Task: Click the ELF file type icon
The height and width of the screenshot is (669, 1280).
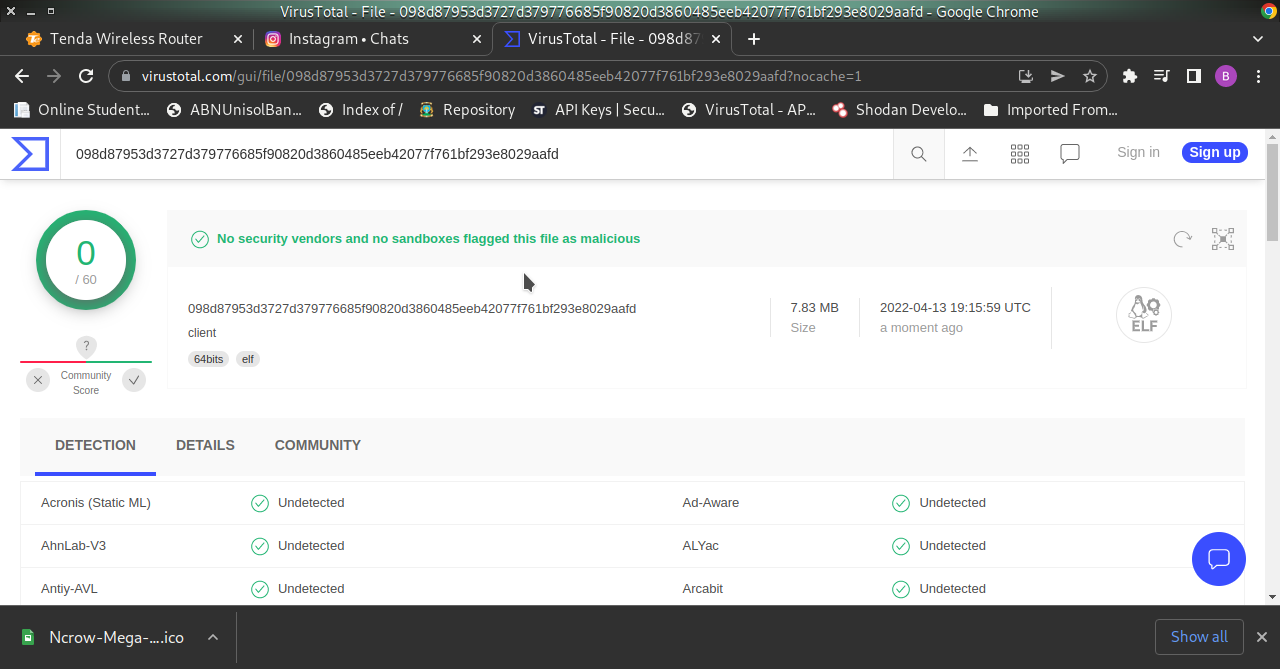Action: pos(1144,316)
